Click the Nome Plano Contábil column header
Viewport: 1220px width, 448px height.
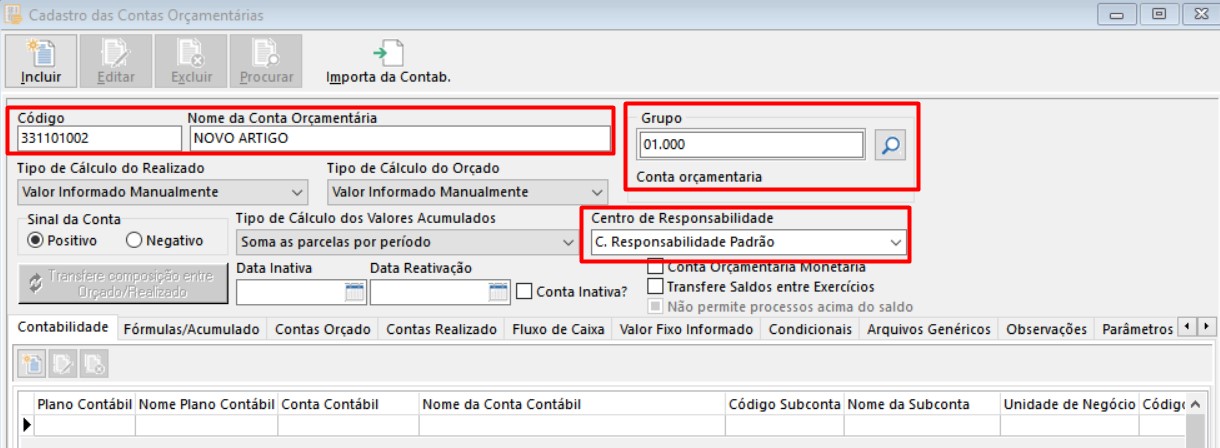point(206,404)
